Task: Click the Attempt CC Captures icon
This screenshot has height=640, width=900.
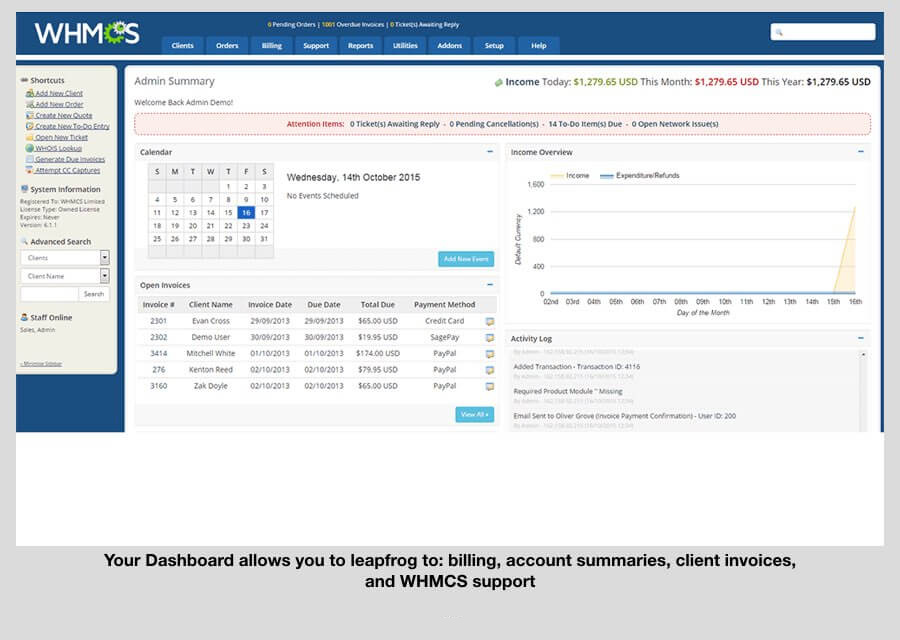Action: pos(30,170)
